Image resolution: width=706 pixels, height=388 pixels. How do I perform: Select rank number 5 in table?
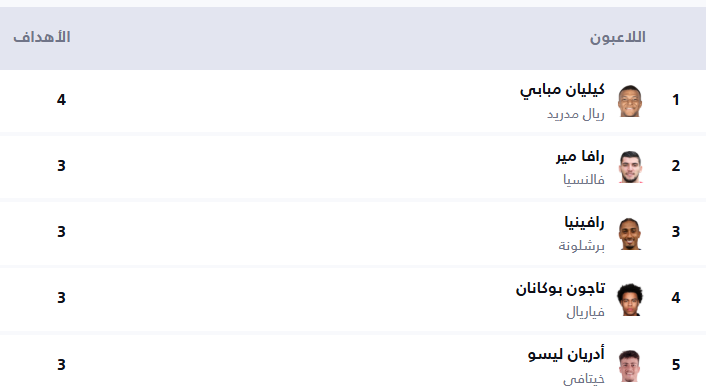675,364
